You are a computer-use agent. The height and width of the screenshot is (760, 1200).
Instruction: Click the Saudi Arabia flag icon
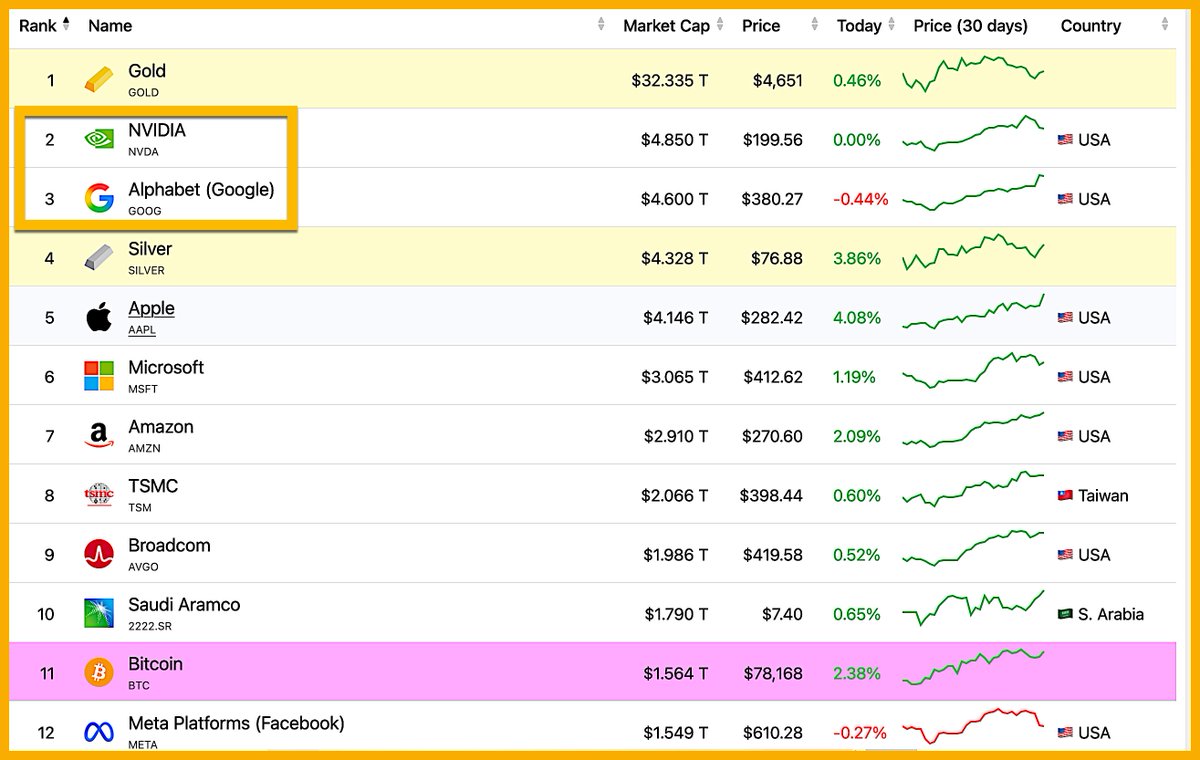pos(1065,614)
